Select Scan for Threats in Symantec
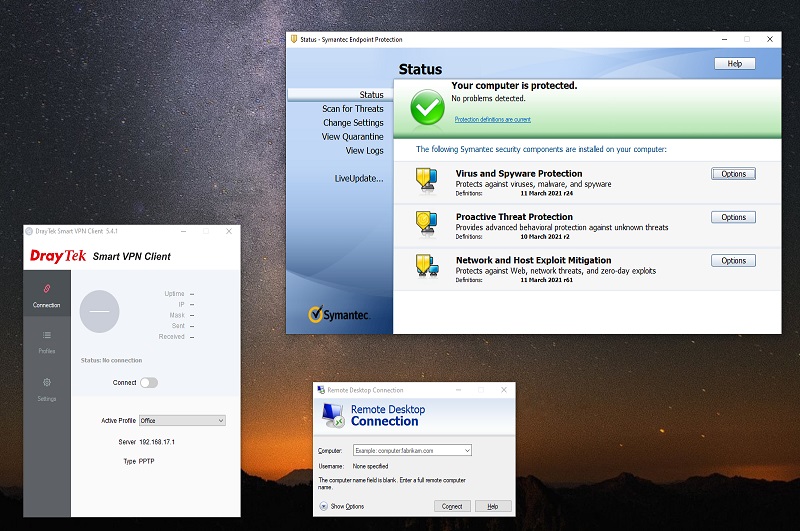The height and width of the screenshot is (531, 800). (353, 109)
